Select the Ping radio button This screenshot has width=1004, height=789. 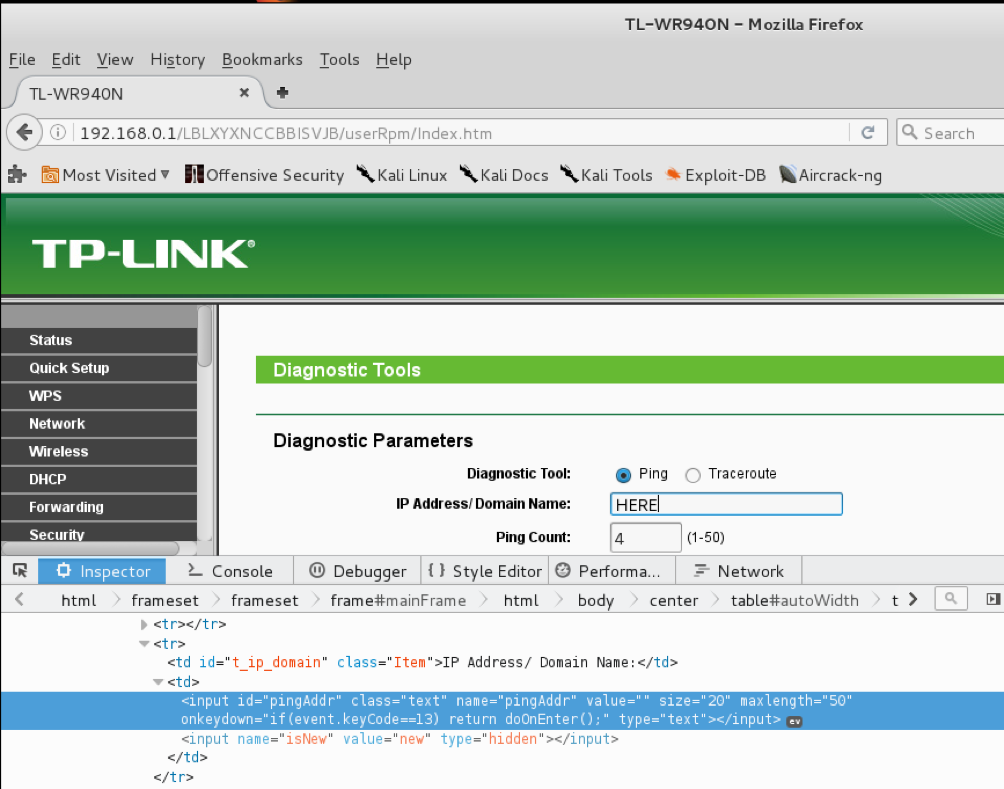[x=622, y=475]
